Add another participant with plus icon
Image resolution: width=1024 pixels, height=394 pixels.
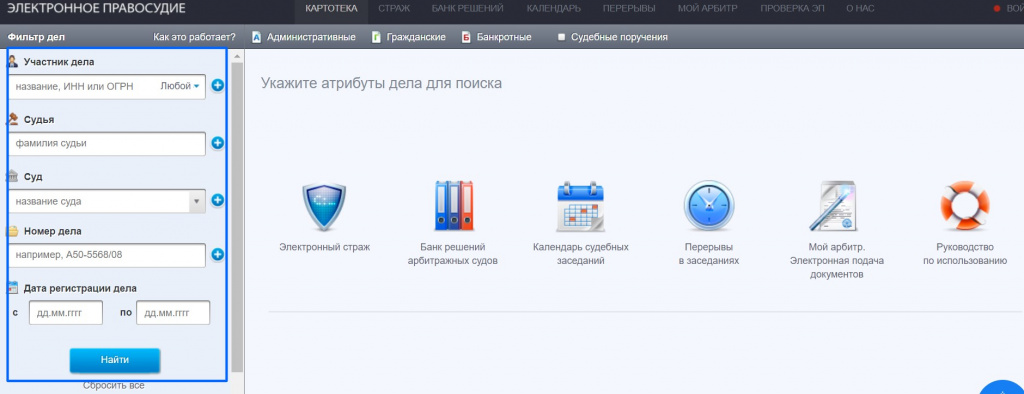coord(217,86)
